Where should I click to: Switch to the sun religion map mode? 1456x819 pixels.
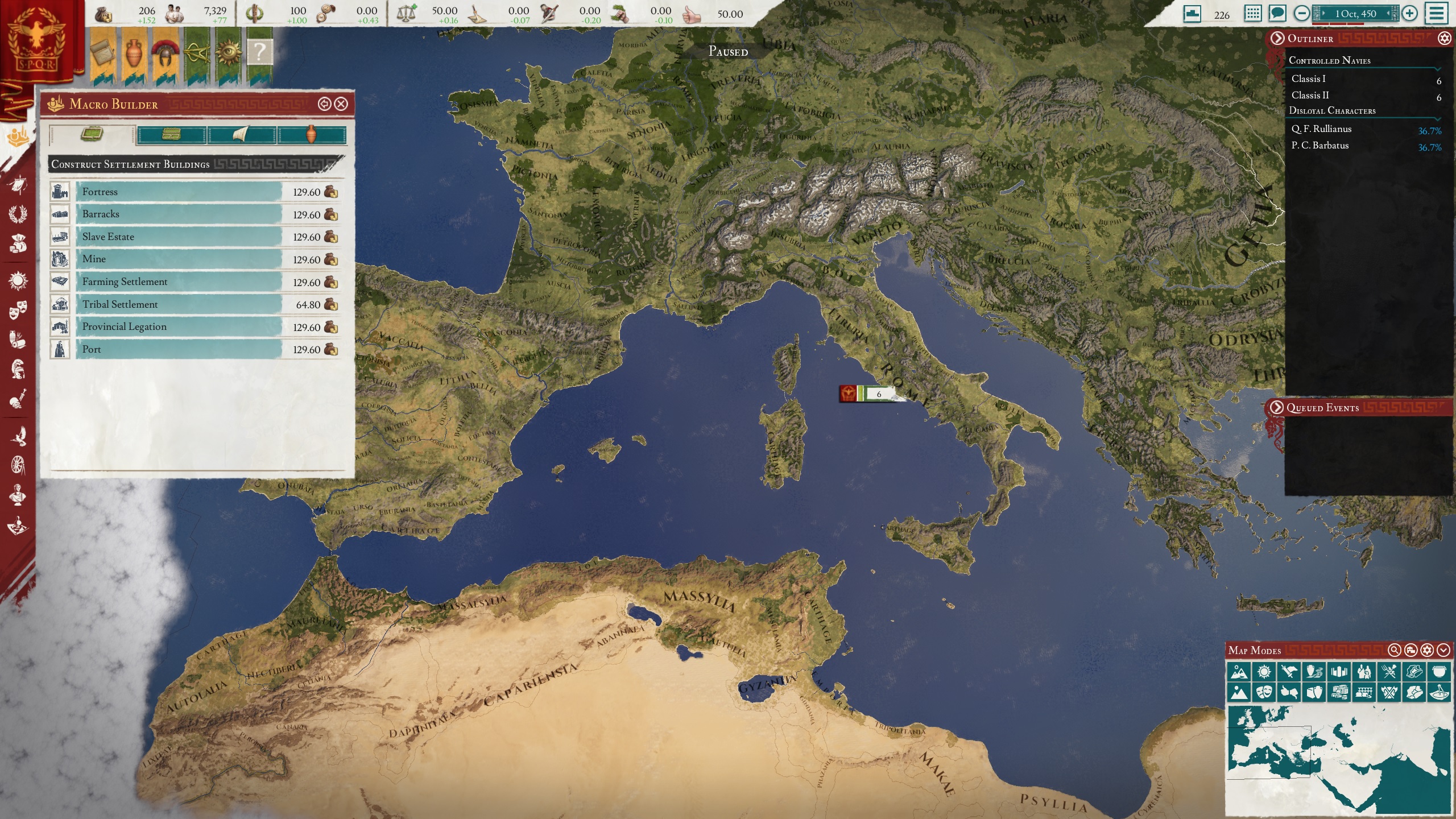click(x=1264, y=672)
